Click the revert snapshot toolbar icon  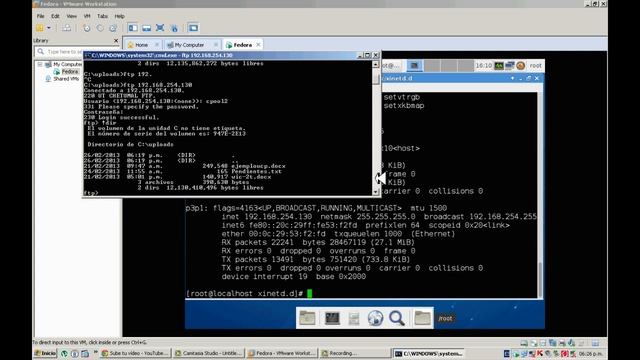pyautogui.click(x=100, y=28)
